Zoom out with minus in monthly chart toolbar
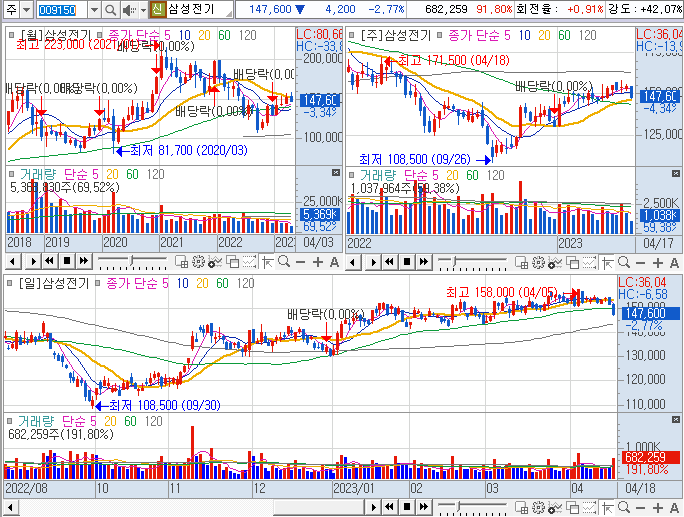The image size is (684, 517). pyautogui.click(x=301, y=262)
